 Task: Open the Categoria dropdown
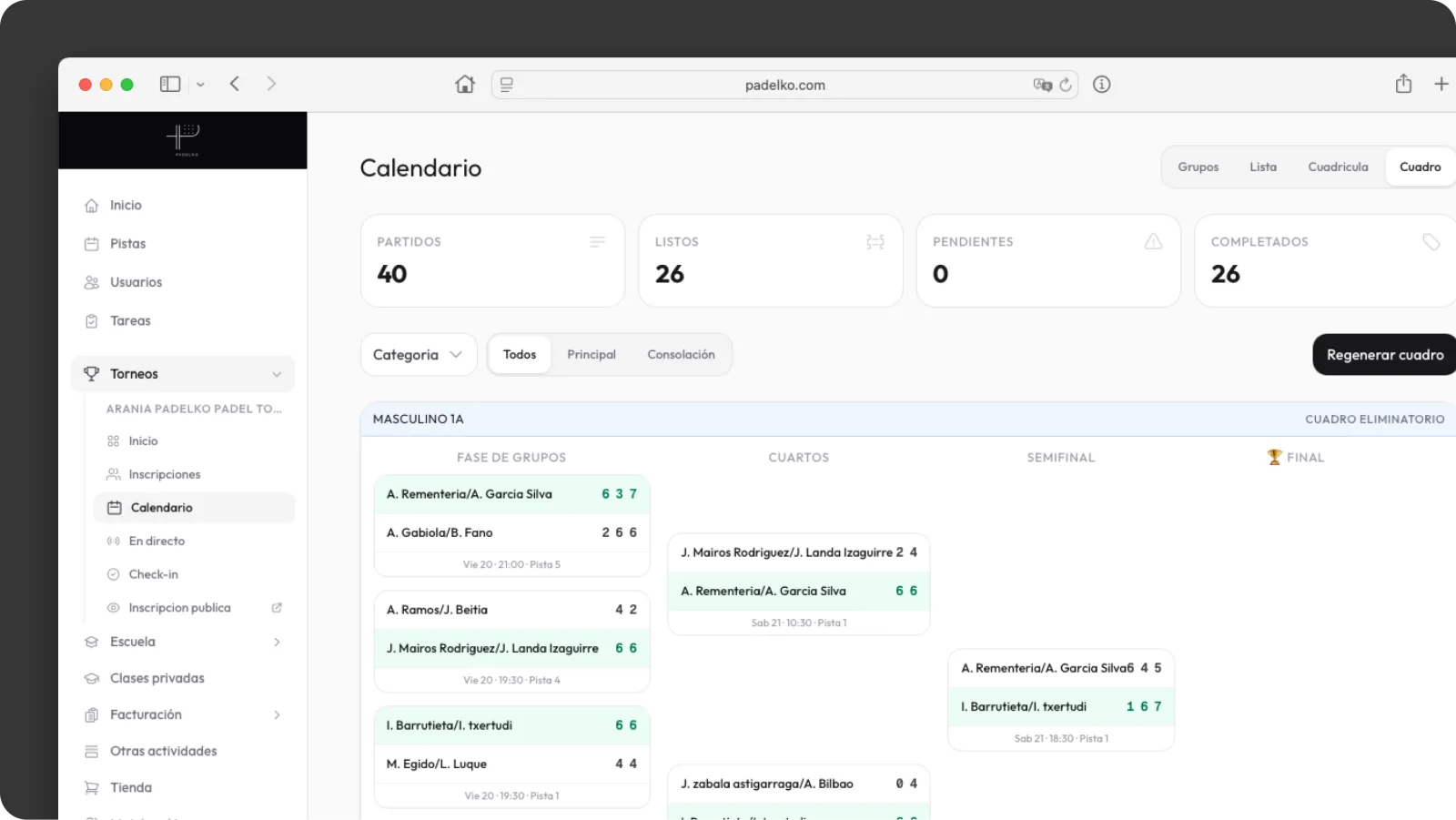click(419, 355)
